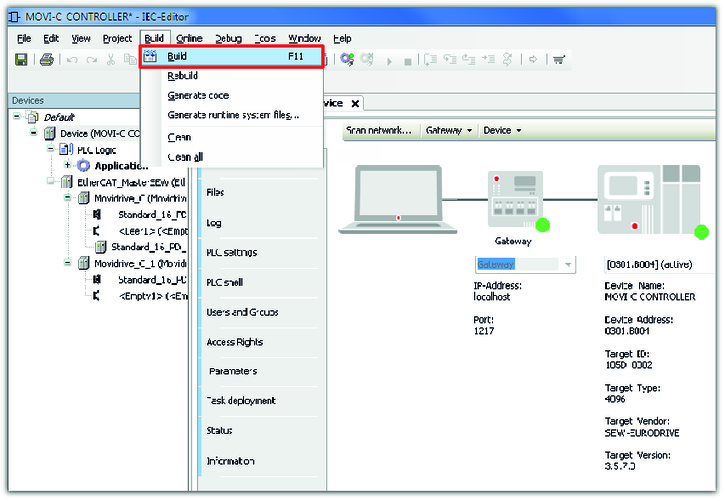Open the Gateway toolbar dropdown
Screen dimensions: 725x501
click(449, 130)
